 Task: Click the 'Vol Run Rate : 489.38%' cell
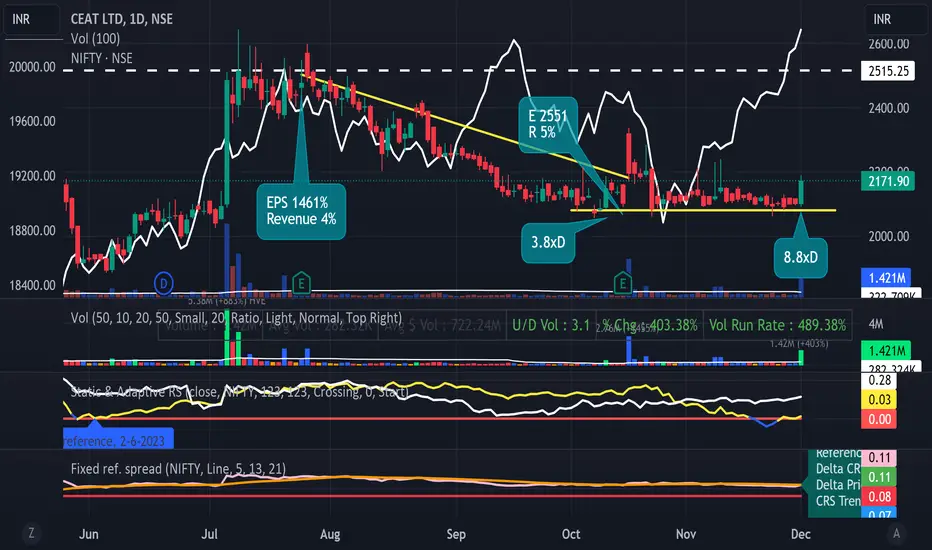tap(777, 325)
